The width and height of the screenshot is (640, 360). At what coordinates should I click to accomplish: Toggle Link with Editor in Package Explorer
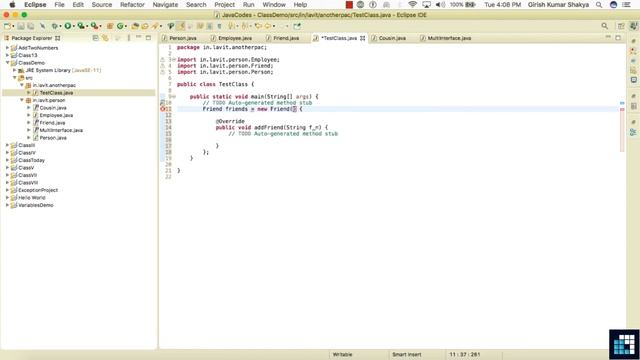coord(105,38)
